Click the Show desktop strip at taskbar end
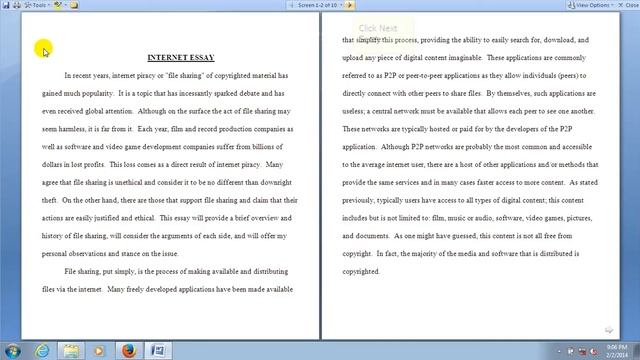 point(637,351)
